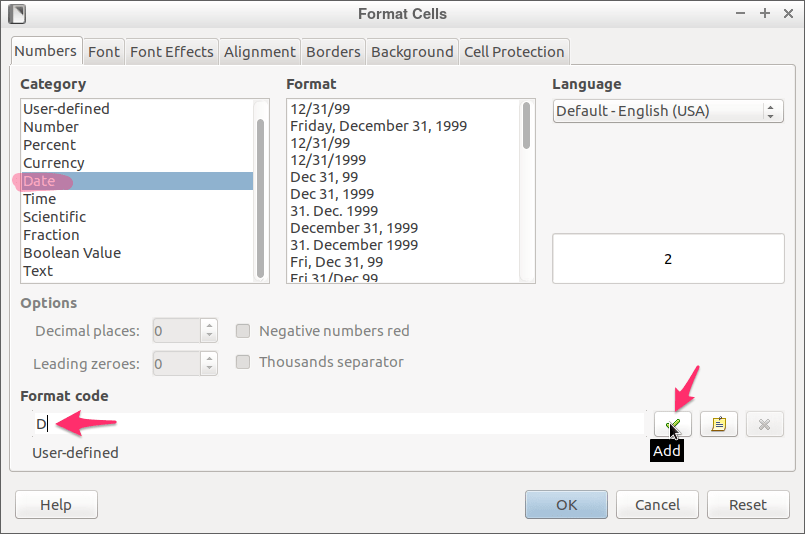Image resolution: width=805 pixels, height=534 pixels.
Task: Select Time category
Action: pyautogui.click(x=138, y=199)
